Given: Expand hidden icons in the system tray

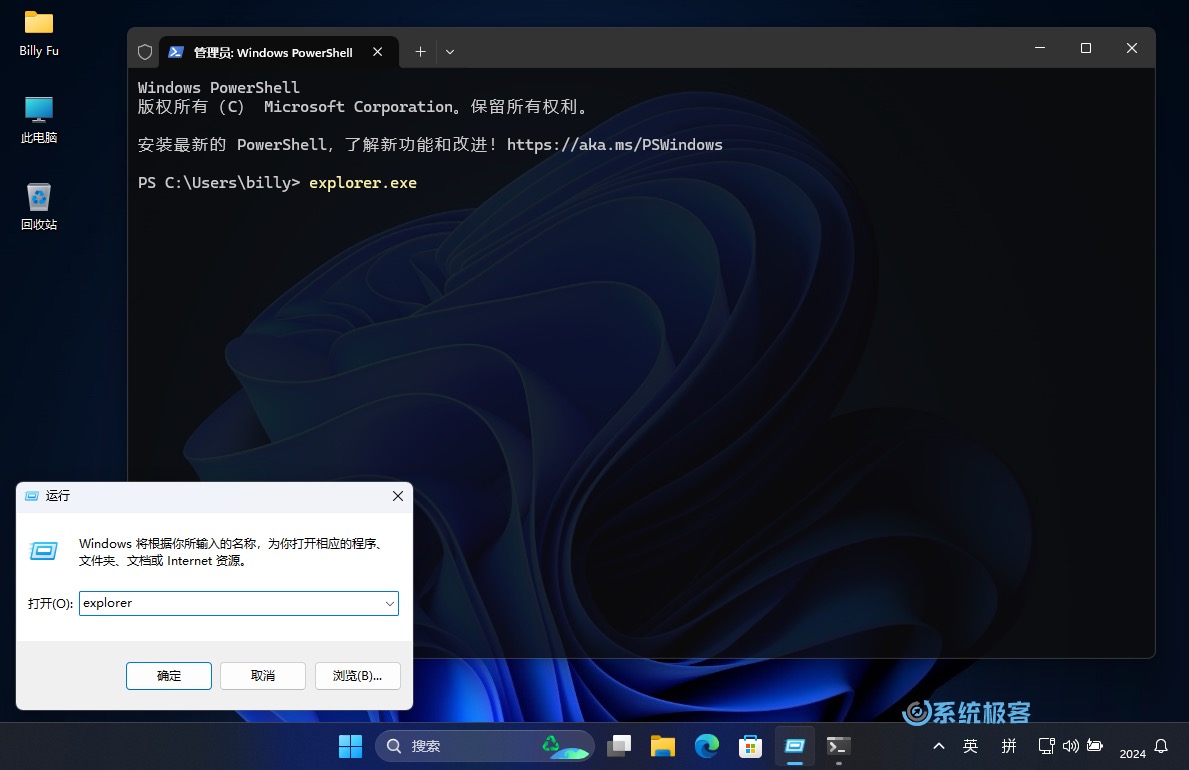Looking at the screenshot, I should [x=938, y=745].
